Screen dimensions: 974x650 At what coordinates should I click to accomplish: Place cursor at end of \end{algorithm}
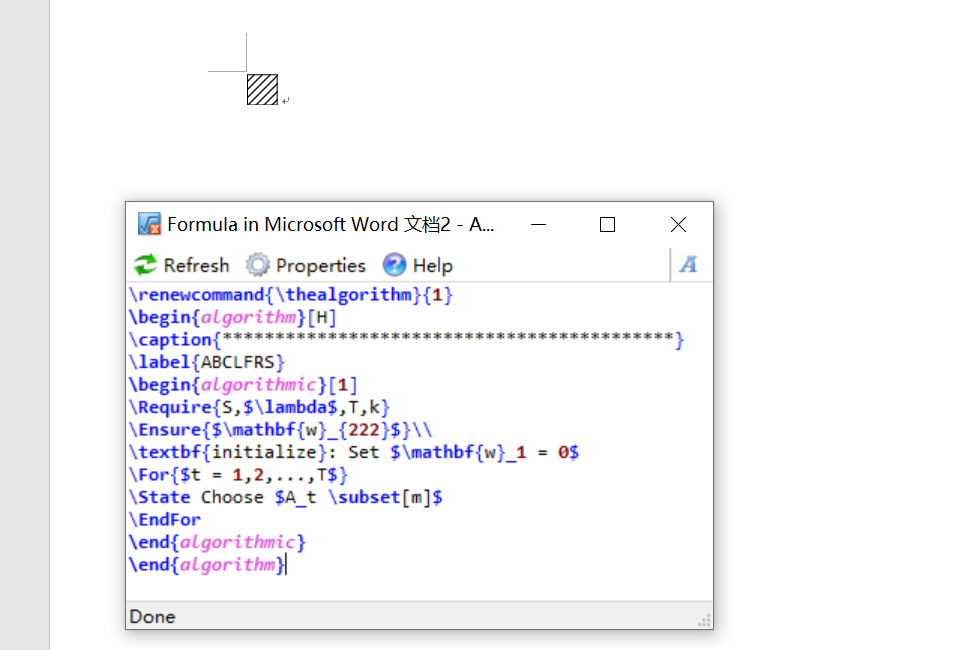[286, 565]
